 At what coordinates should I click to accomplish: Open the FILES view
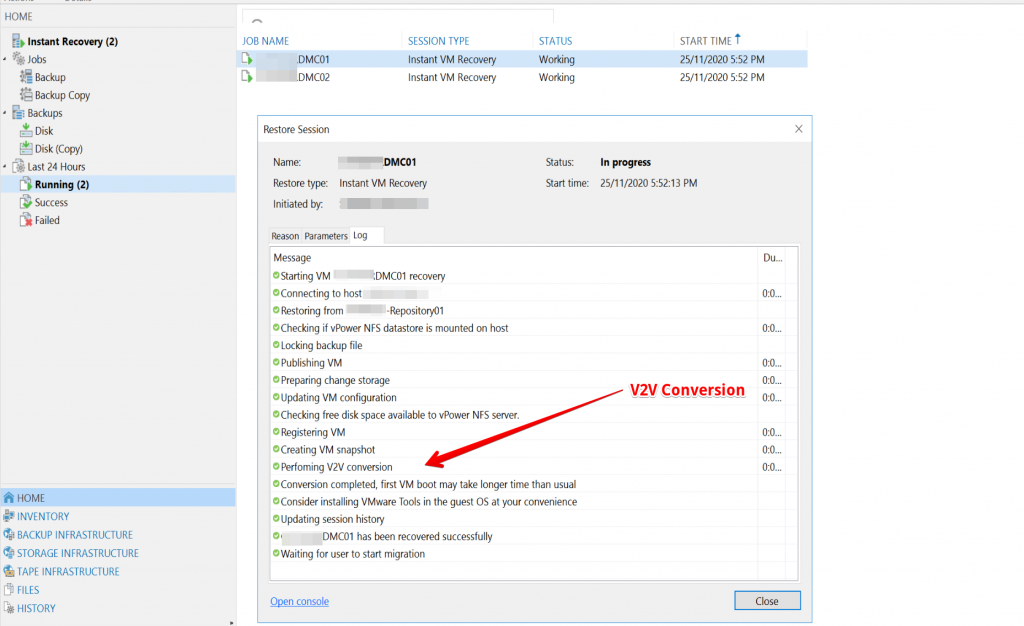click(x=28, y=589)
